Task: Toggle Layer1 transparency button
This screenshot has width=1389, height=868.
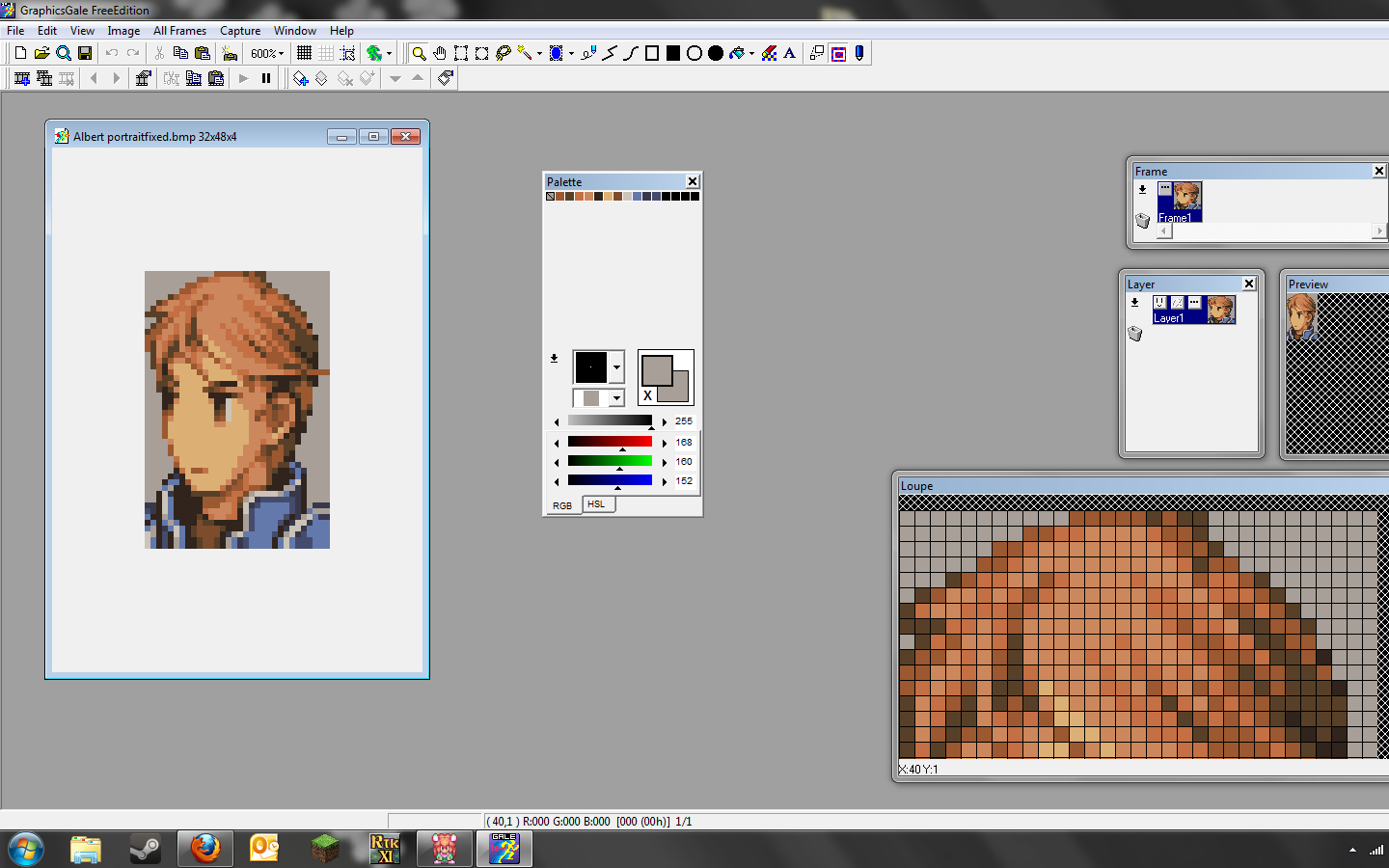Action: click(1177, 303)
